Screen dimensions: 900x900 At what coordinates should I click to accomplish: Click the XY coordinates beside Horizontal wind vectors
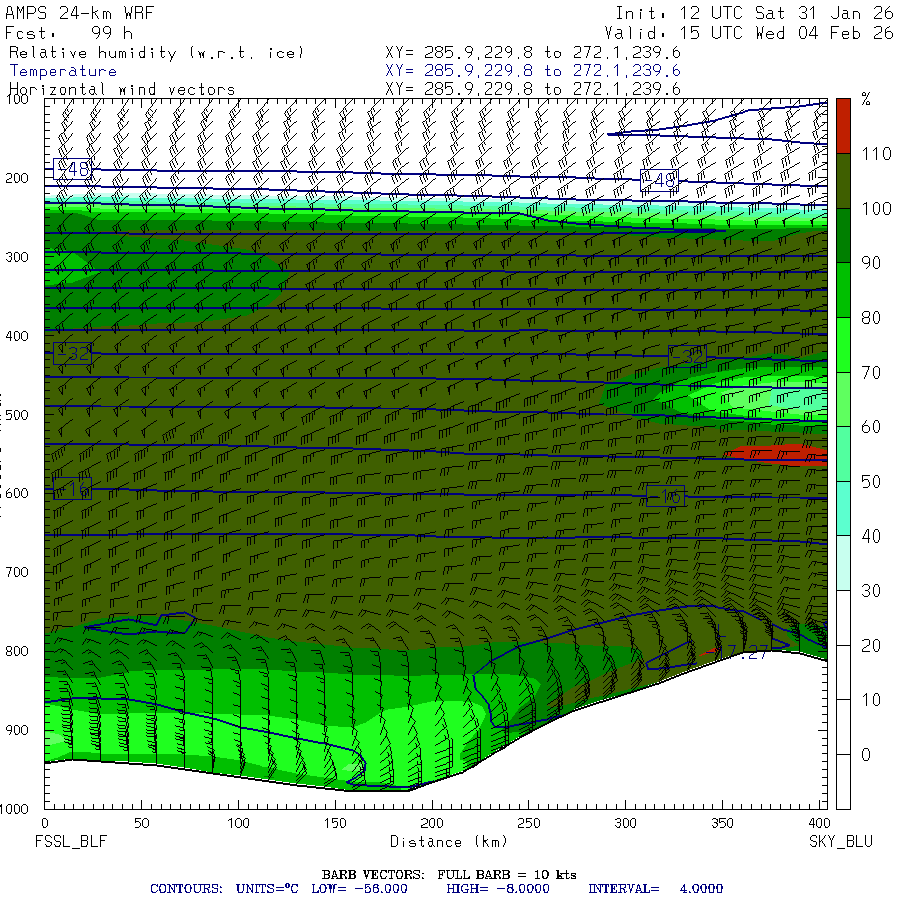533,89
